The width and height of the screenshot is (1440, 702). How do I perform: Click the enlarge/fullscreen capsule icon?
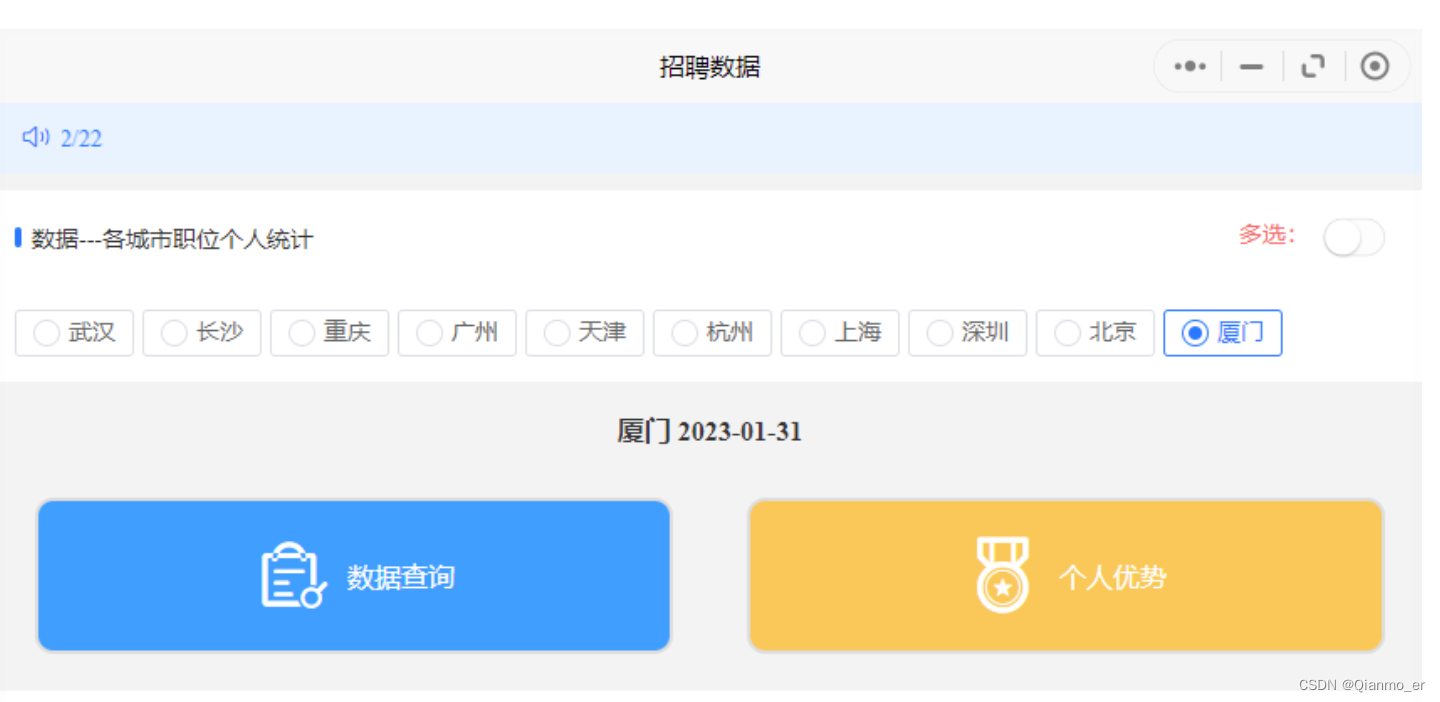coord(1313,65)
